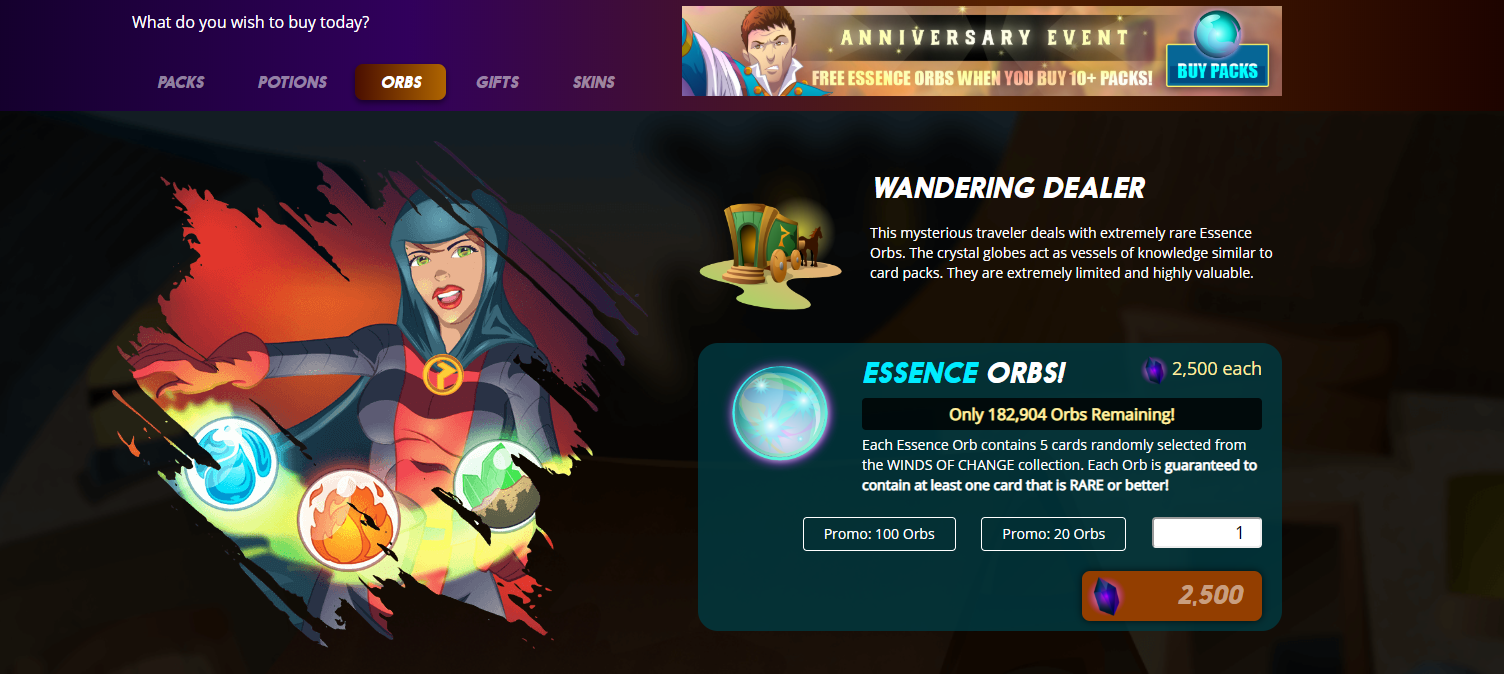1504x674 pixels.
Task: Choose the Promo: 20 Orbs option
Action: (1053, 534)
